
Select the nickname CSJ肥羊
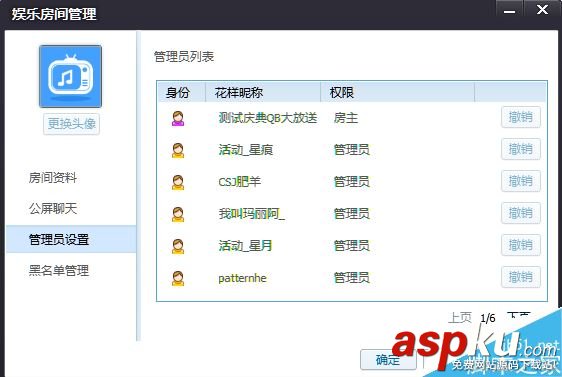pos(239,182)
